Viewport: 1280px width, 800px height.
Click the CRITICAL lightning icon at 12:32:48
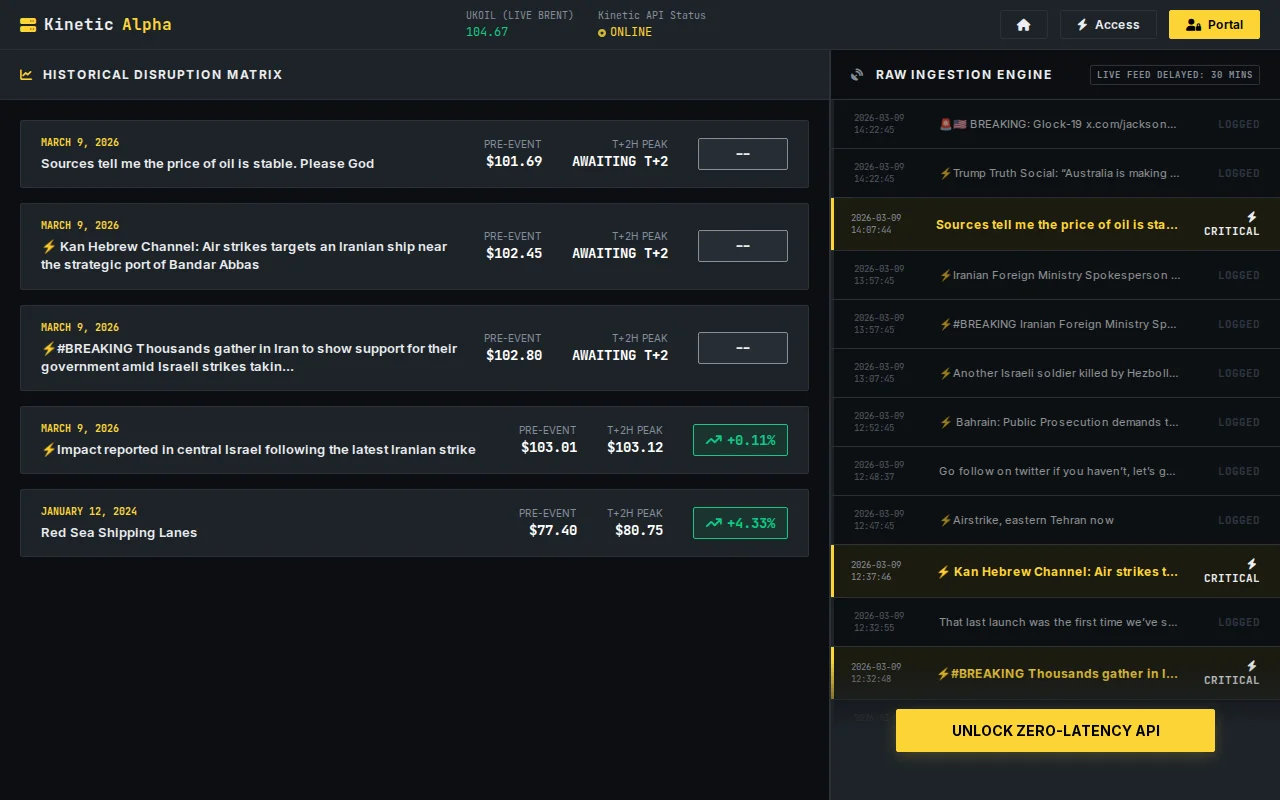click(1251, 666)
